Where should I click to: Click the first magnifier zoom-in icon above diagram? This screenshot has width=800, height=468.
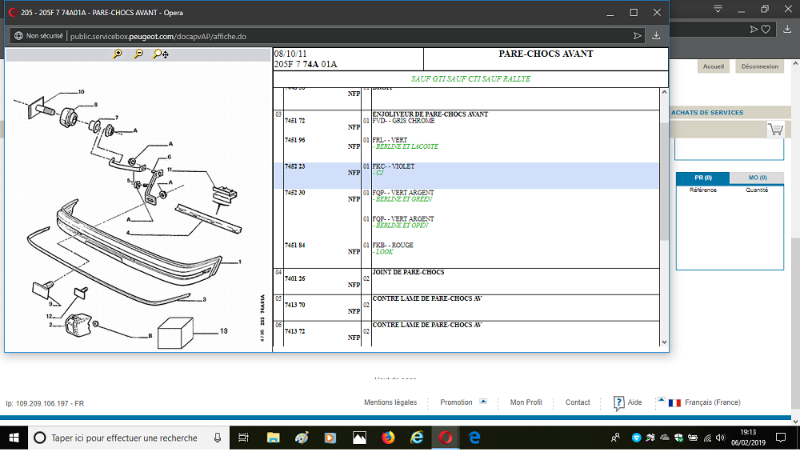tap(117, 54)
